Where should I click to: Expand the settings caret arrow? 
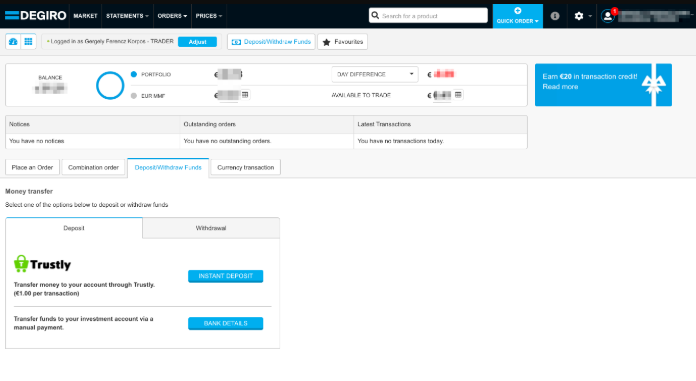(x=590, y=16)
